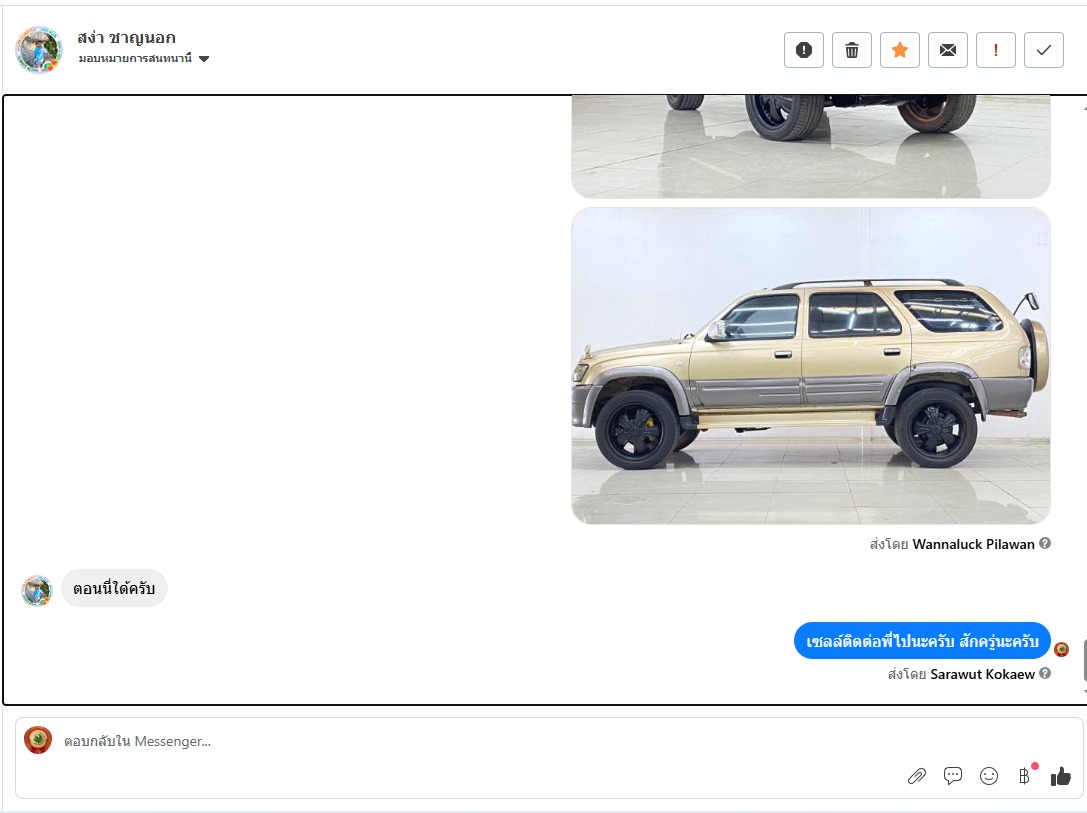The image size is (1087, 813).
Task: Delete the conversation using the trash icon
Action: click(851, 50)
